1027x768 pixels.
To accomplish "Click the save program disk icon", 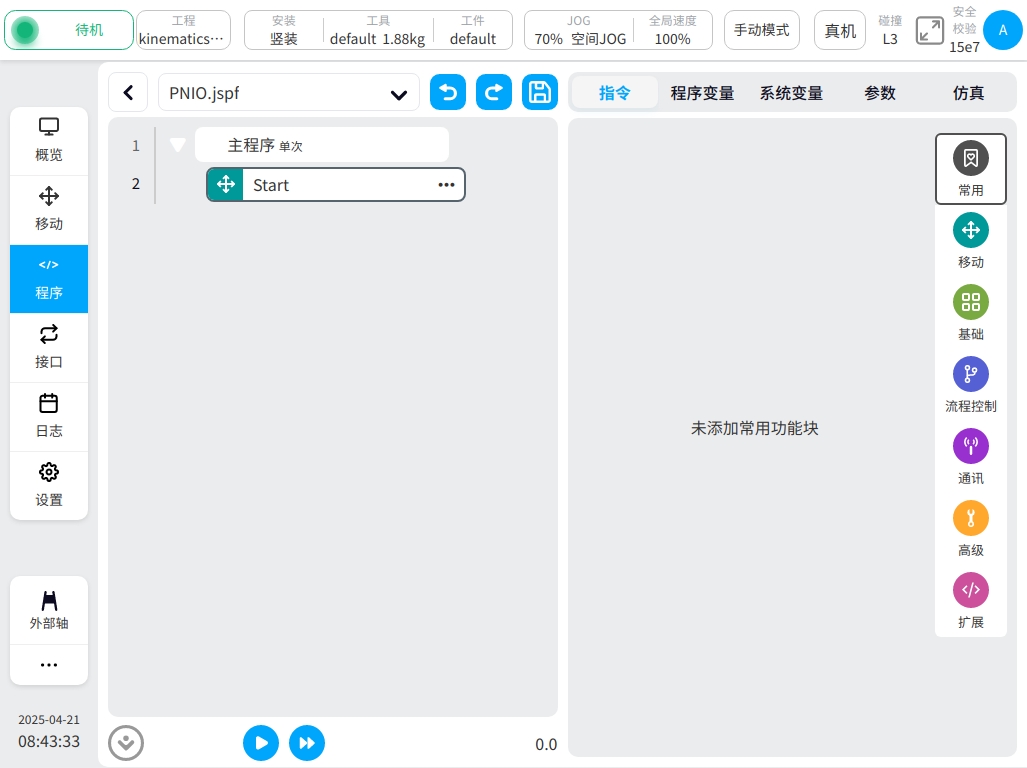I will (540, 93).
